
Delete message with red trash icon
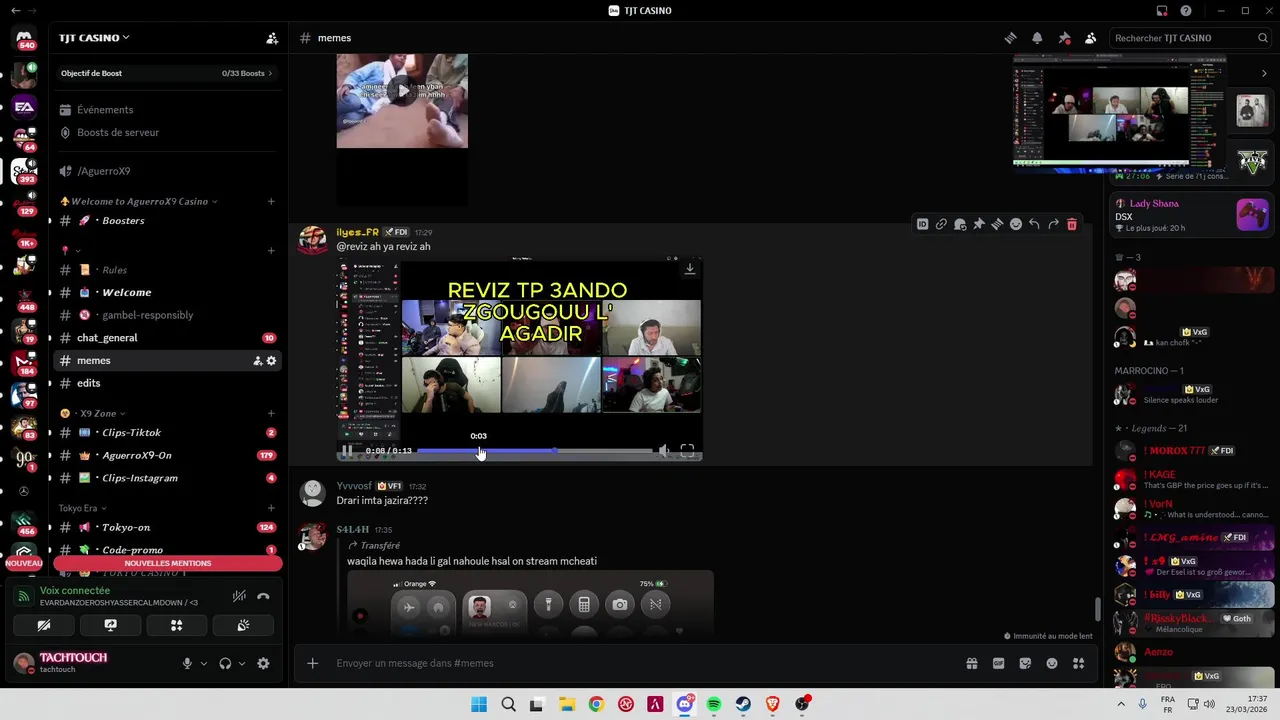1072,224
